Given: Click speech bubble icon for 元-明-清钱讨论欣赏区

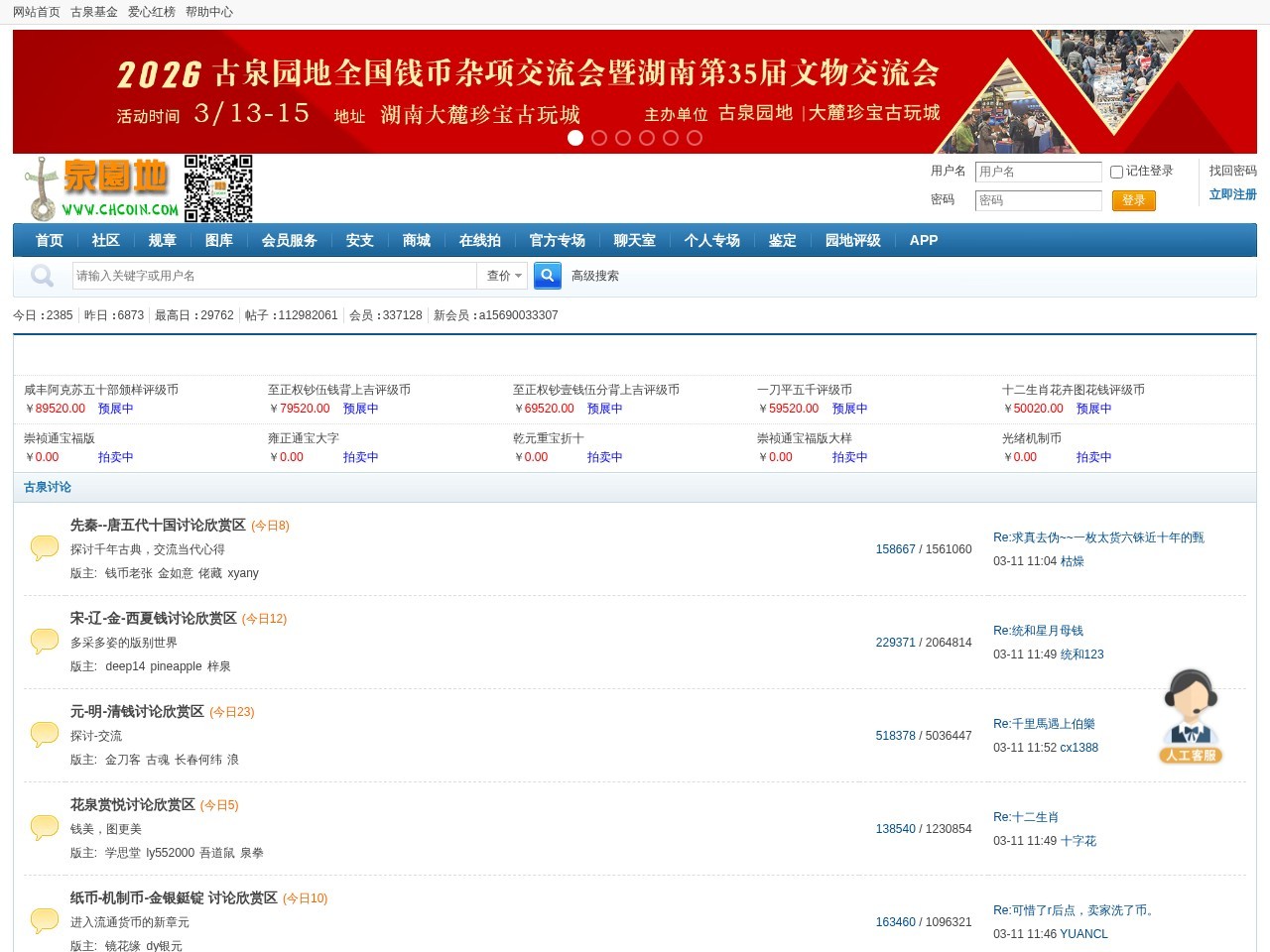Looking at the screenshot, I should click(45, 734).
